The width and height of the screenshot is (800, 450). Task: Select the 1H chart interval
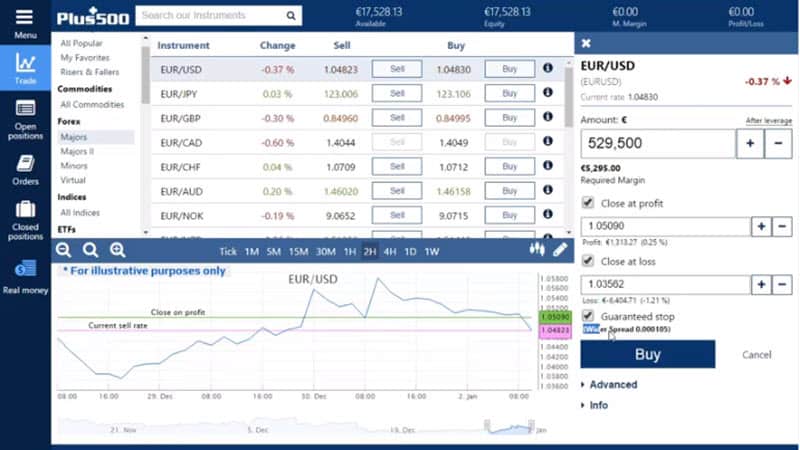point(349,252)
